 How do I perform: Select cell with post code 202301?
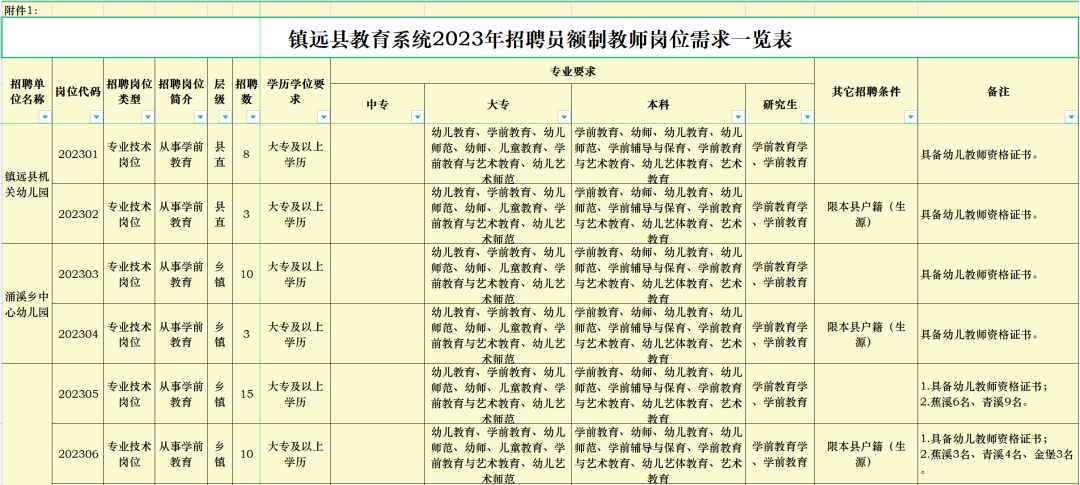point(79,154)
